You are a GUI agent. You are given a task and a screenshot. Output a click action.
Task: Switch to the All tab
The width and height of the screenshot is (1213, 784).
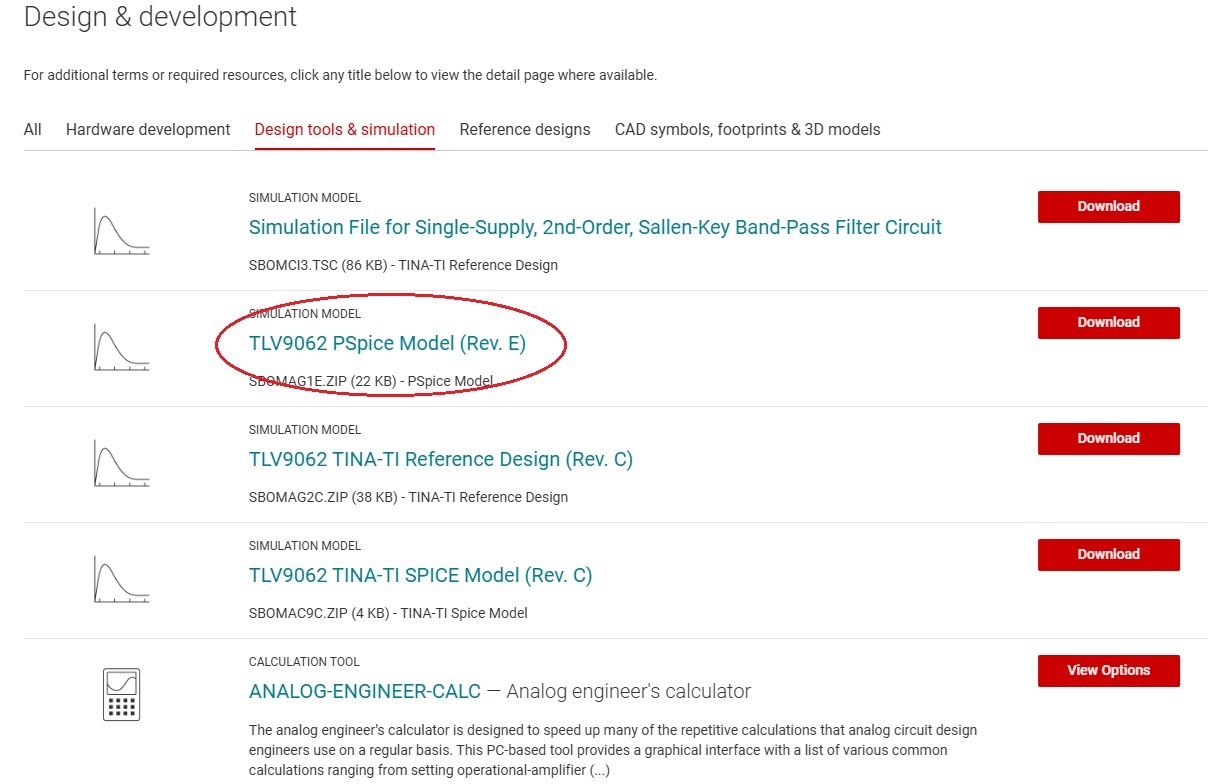click(x=33, y=129)
